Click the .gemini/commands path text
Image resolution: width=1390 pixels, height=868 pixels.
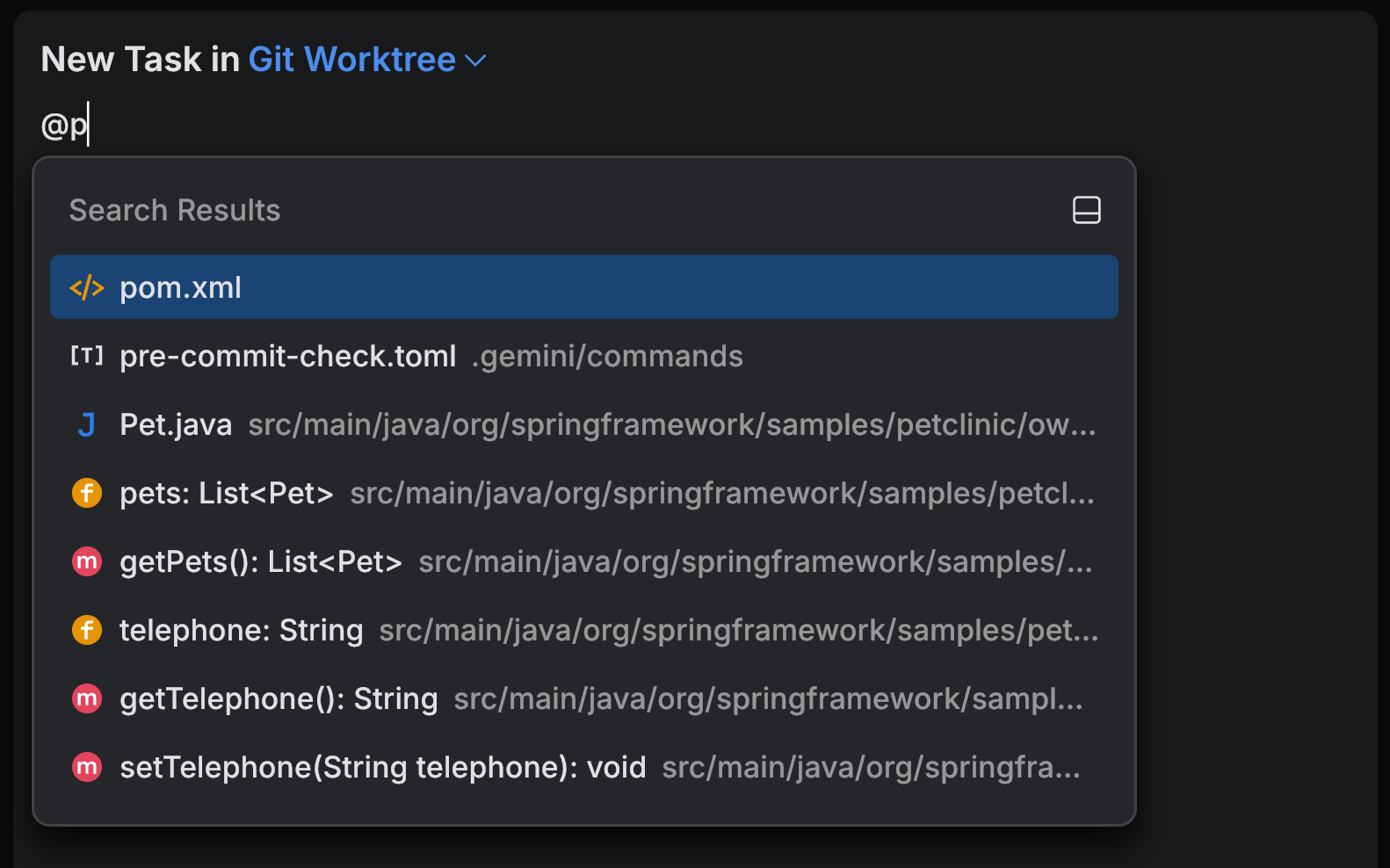click(607, 357)
